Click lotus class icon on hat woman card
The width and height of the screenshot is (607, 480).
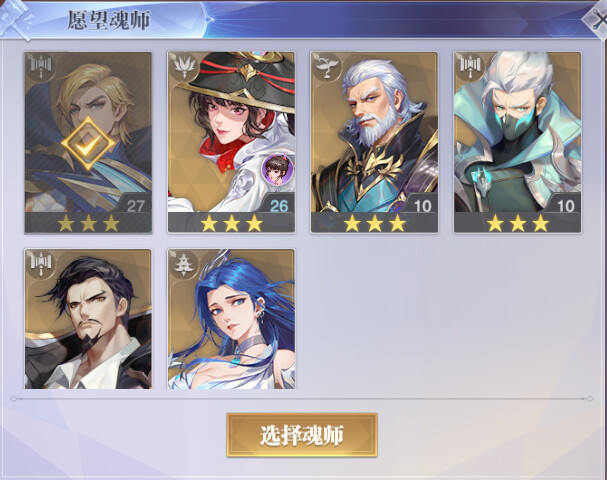pyautogui.click(x=183, y=67)
